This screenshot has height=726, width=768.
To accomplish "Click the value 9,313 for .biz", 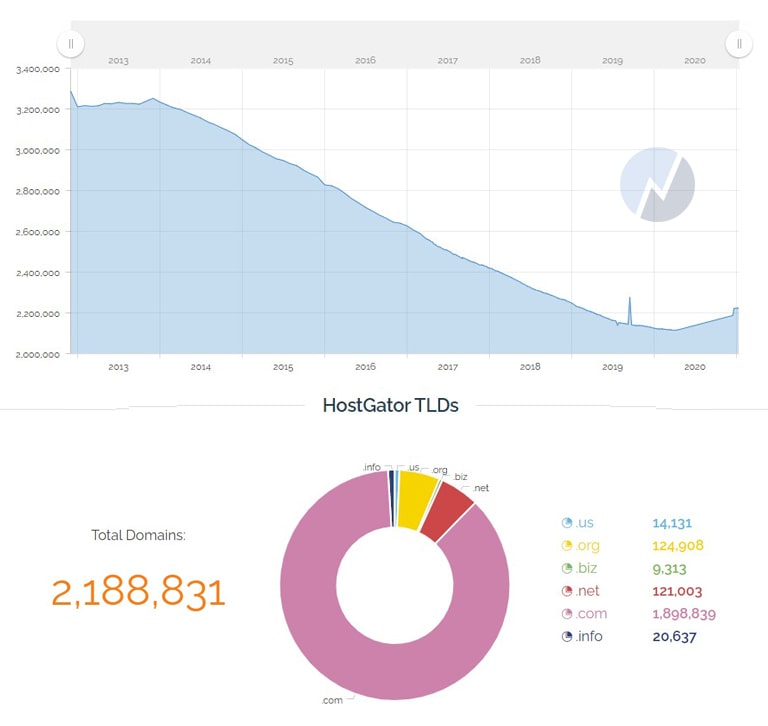I will pos(670,569).
